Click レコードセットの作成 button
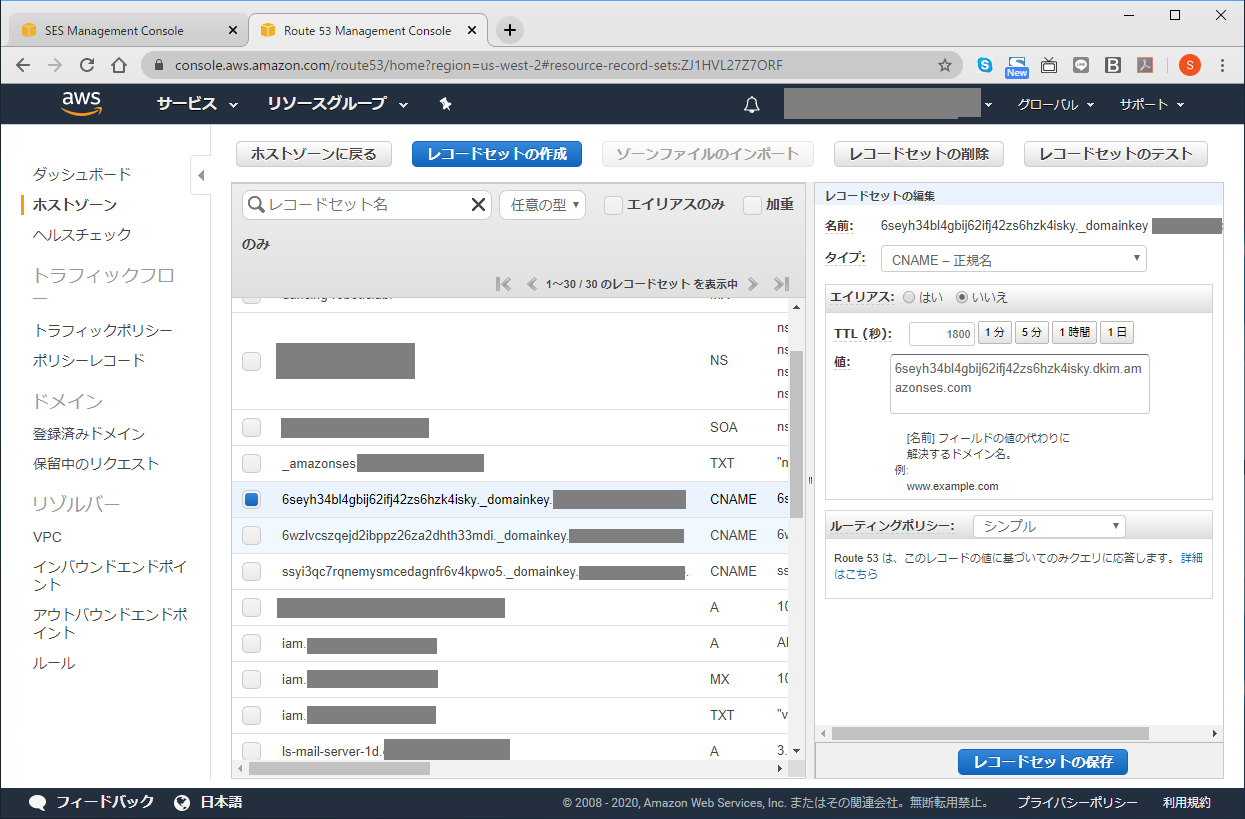Viewport: 1245px width, 819px height. (497, 154)
